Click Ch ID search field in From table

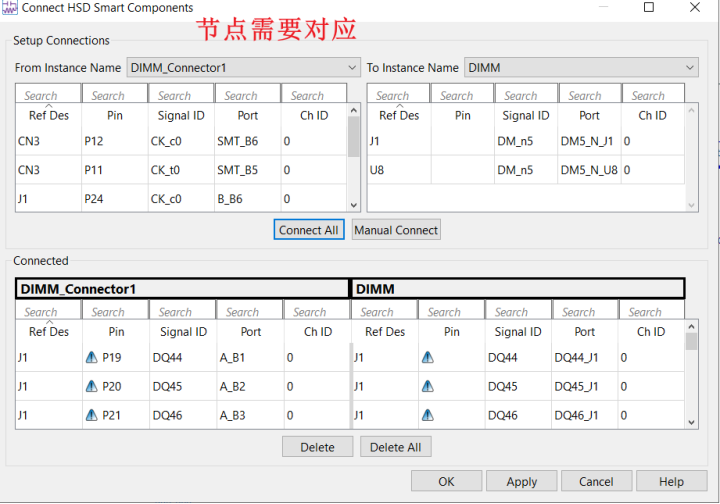pyautogui.click(x=314, y=94)
